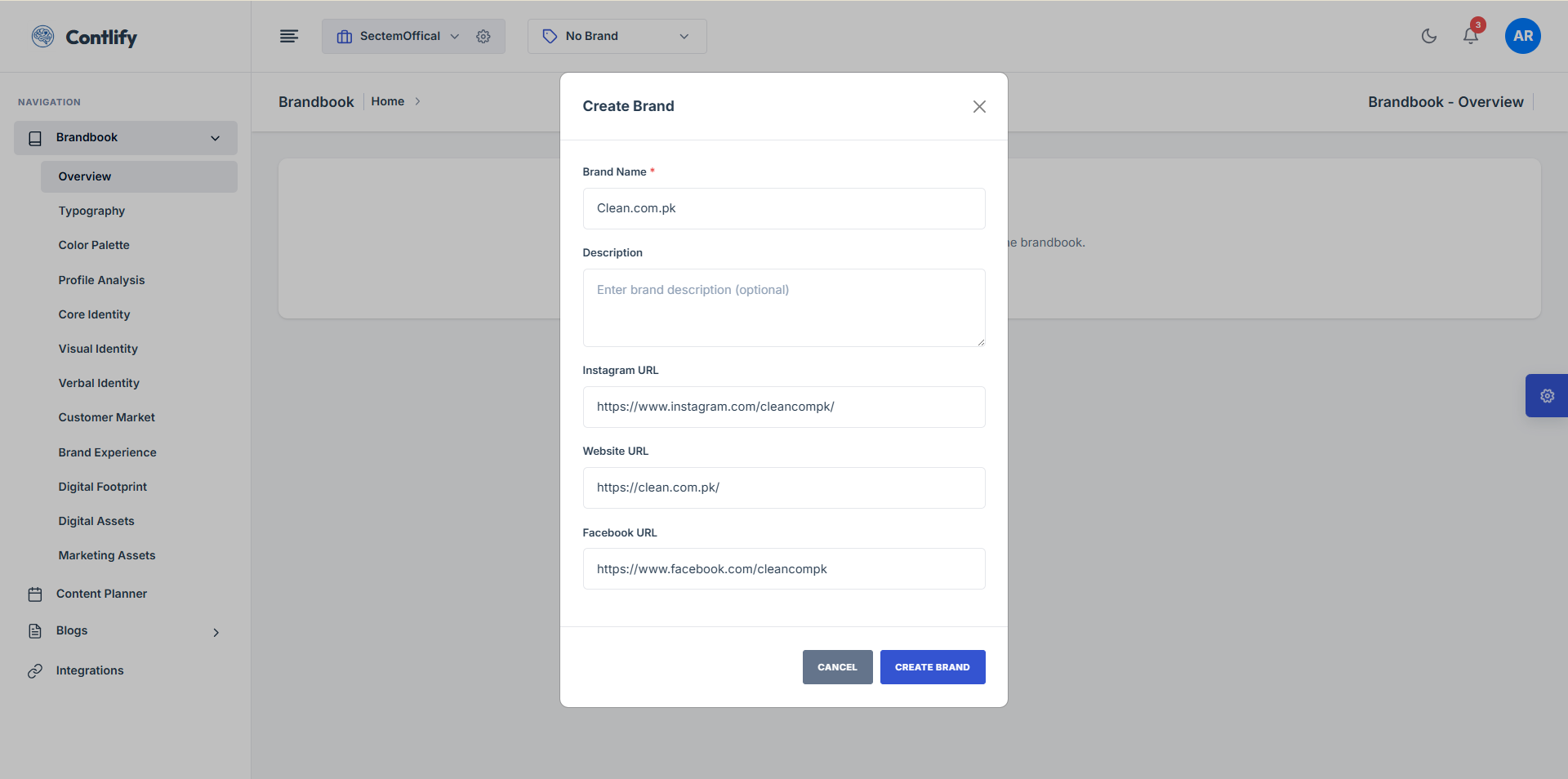Open workspace settings gear next to SectemOffical
1568x779 pixels.
tap(483, 37)
